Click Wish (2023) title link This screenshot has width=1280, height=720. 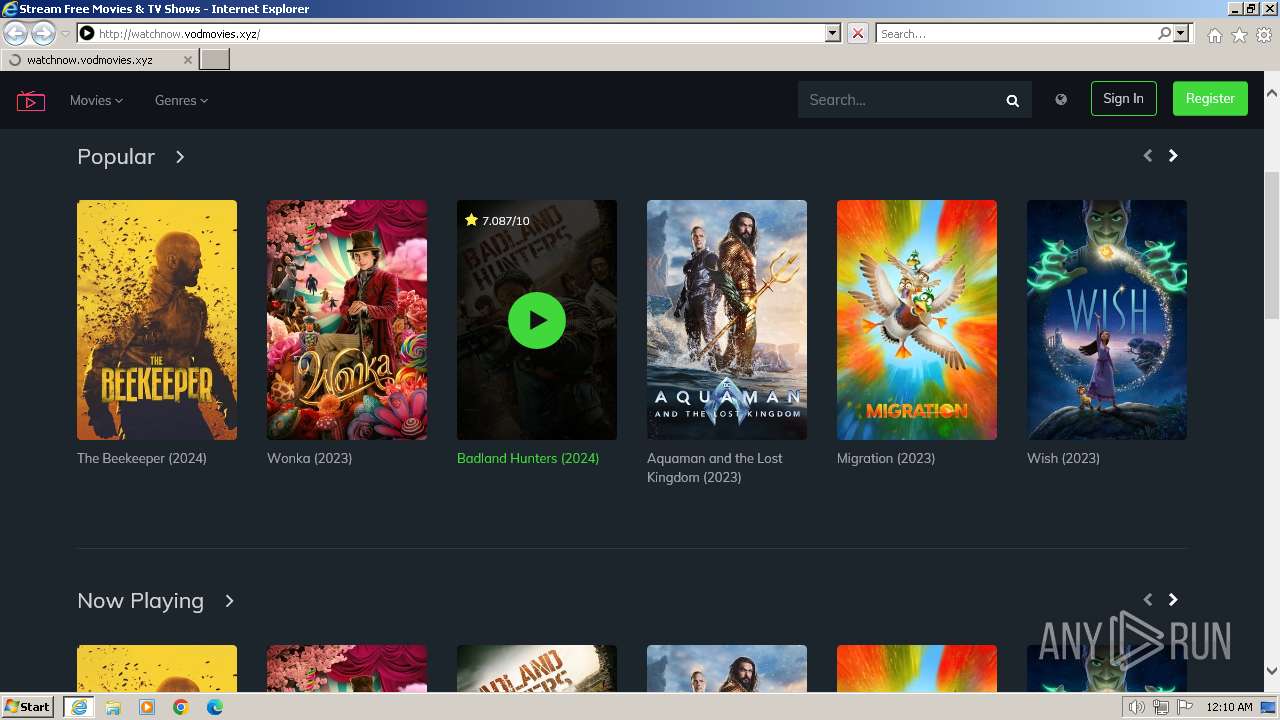pos(1063,458)
